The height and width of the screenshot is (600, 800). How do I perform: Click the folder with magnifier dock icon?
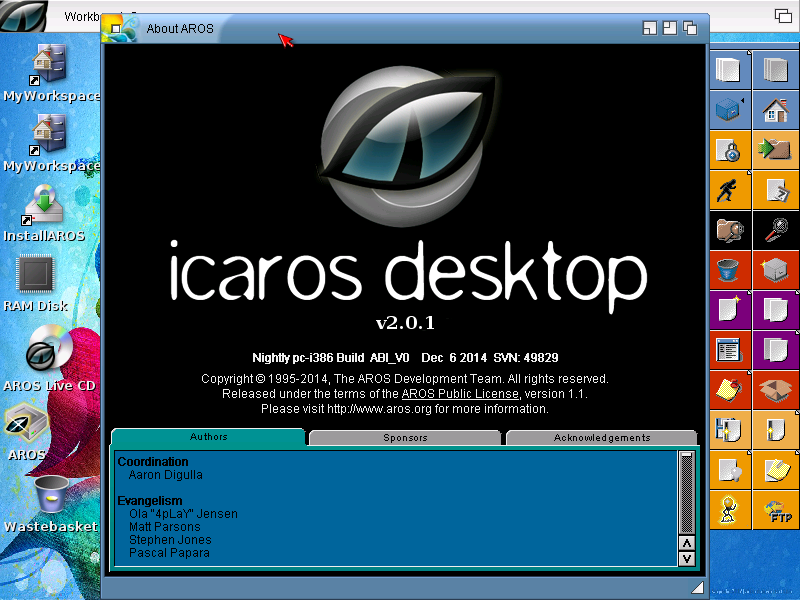[730, 230]
